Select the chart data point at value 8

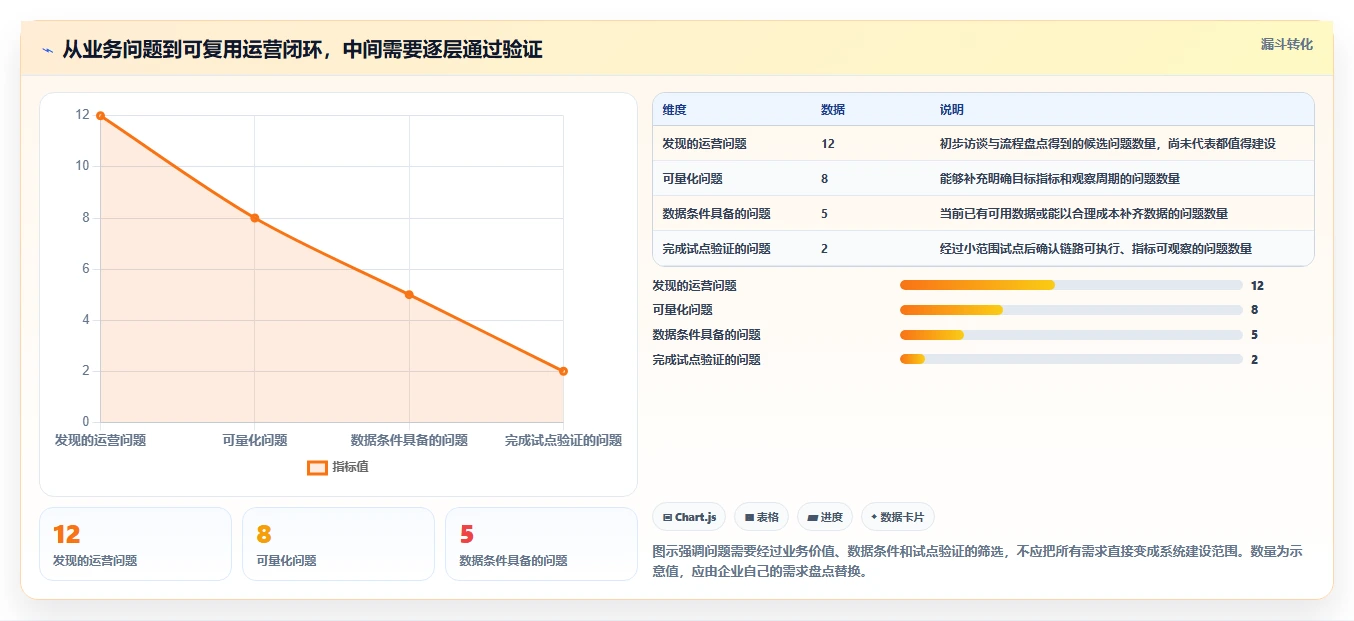[254, 218]
